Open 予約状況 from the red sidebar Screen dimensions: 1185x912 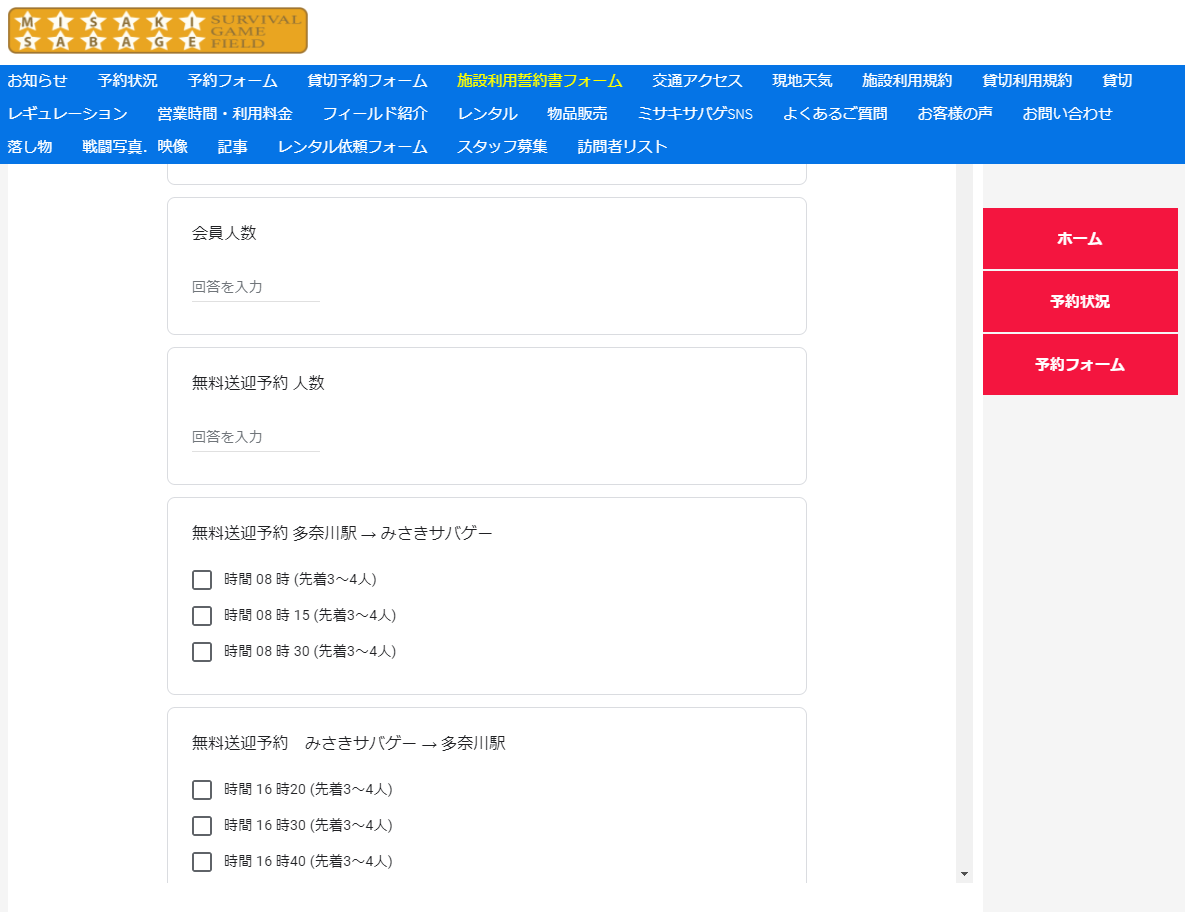(1080, 302)
